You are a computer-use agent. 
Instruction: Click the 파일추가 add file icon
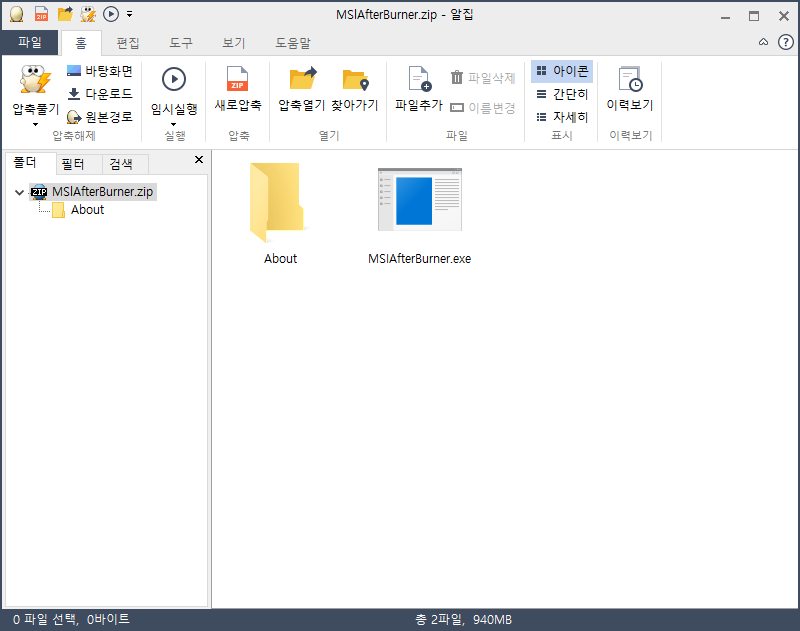point(419,79)
